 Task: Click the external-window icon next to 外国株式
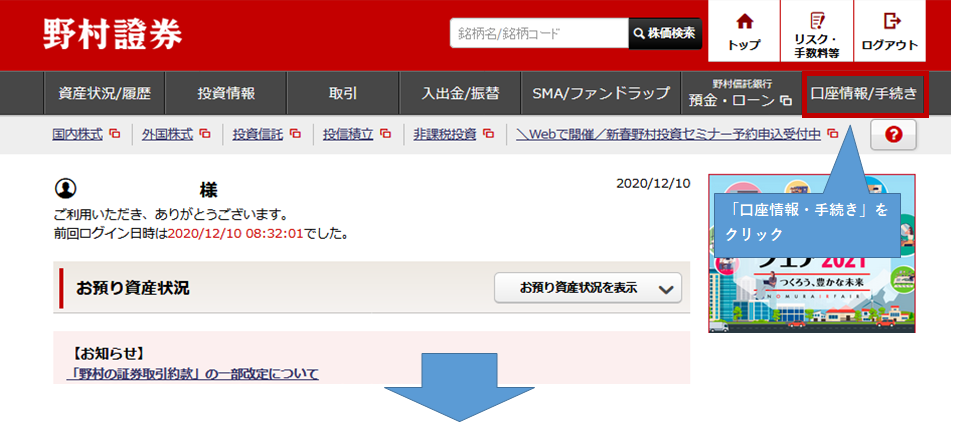tap(205, 133)
